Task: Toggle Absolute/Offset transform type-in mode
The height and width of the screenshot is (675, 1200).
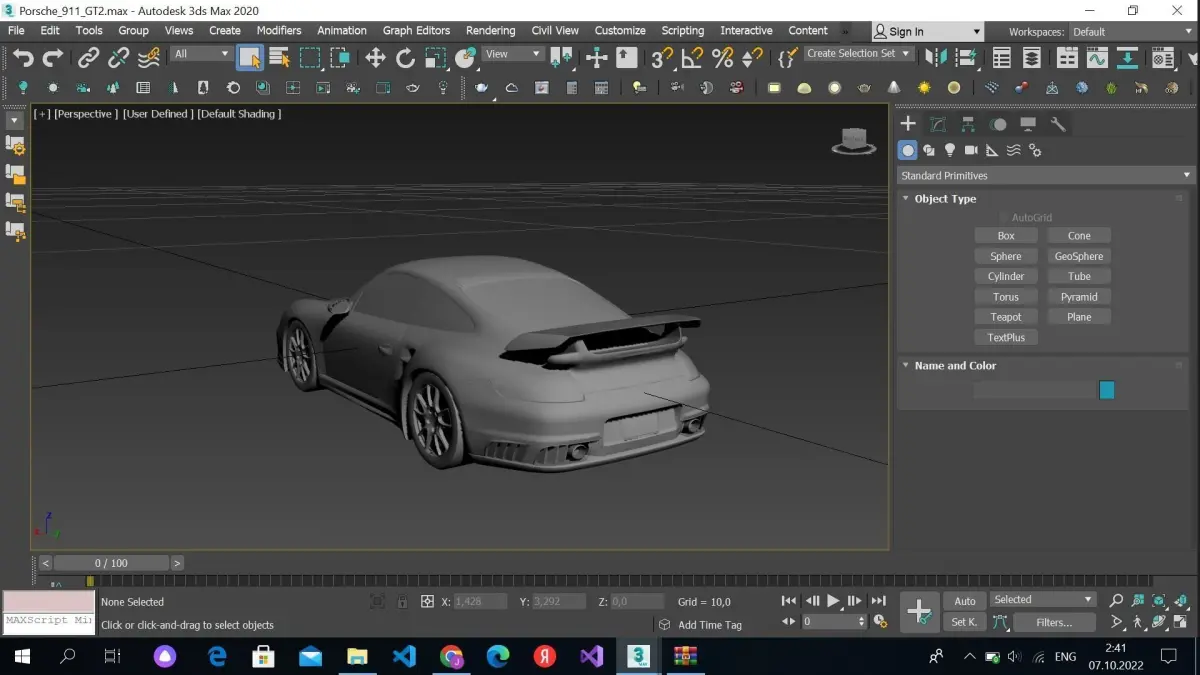Action: pos(427,602)
